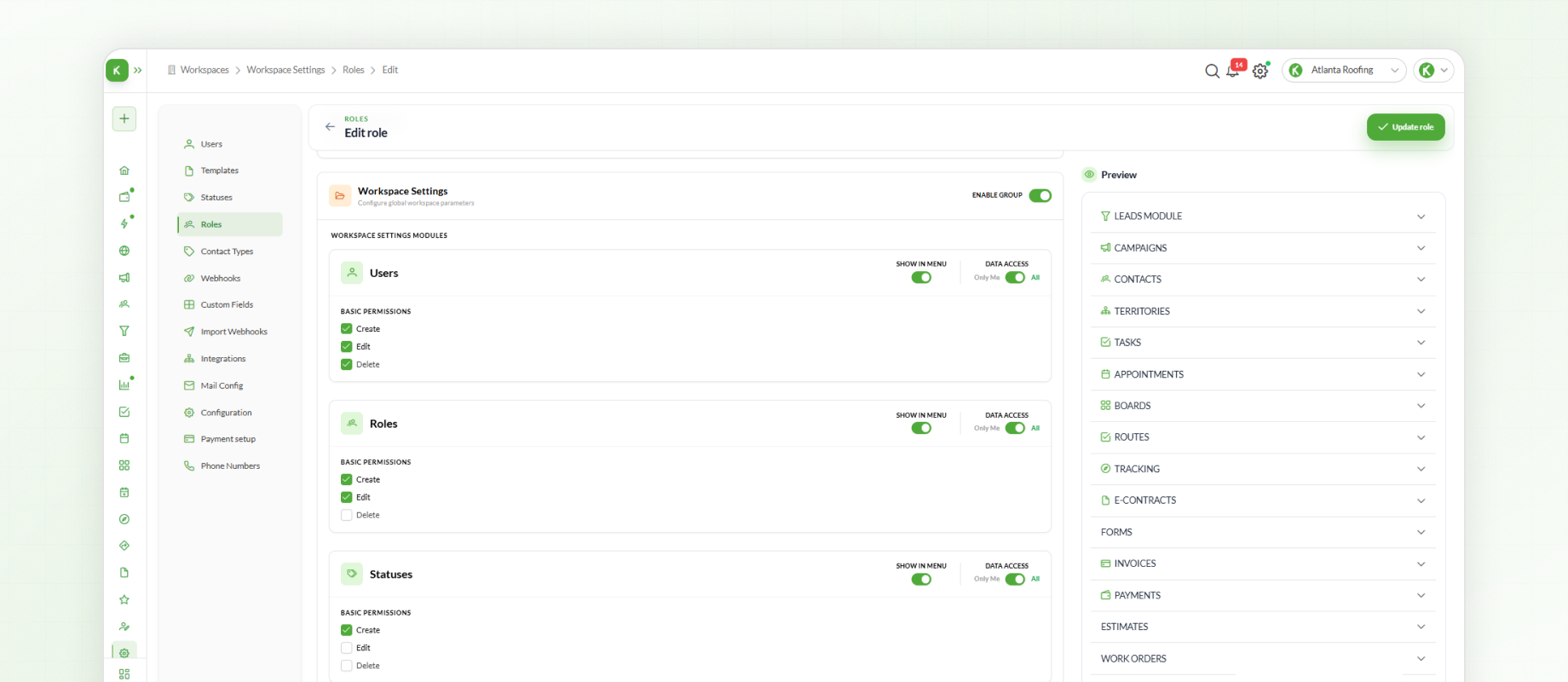Open the lightning bolt automation icon
The height and width of the screenshot is (682, 1568).
point(124,223)
